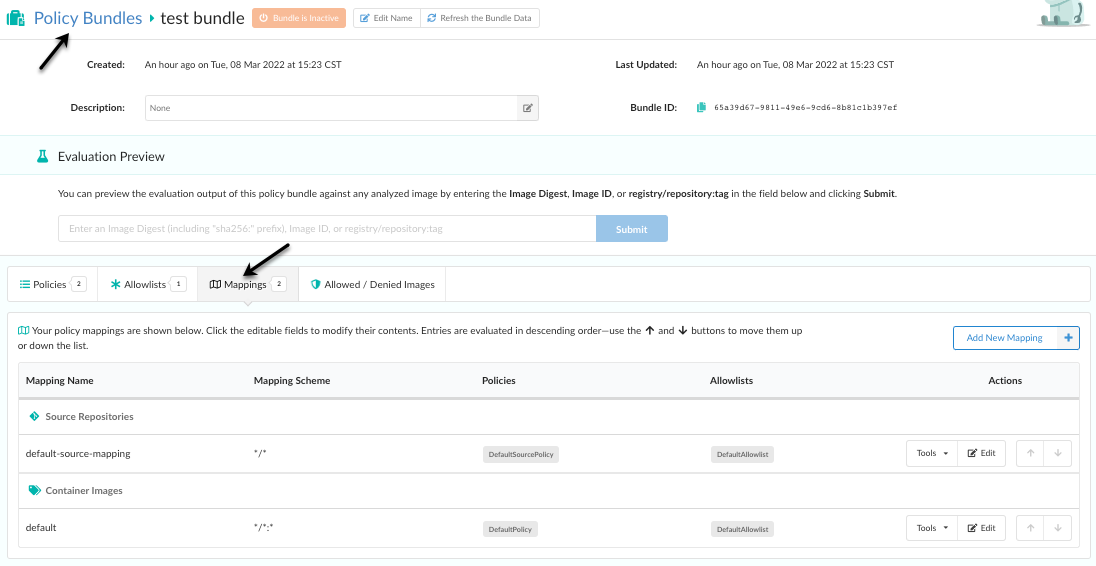
Task: Open the Allowlists tab
Action: (148, 285)
